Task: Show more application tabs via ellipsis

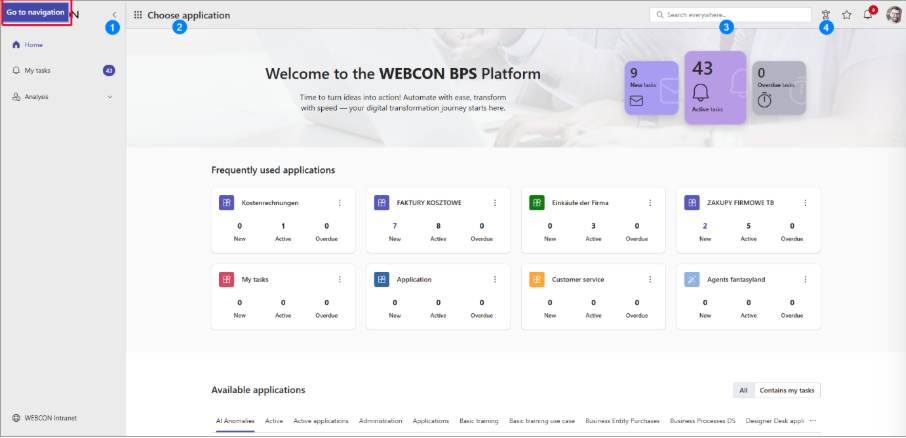Action: click(812, 421)
